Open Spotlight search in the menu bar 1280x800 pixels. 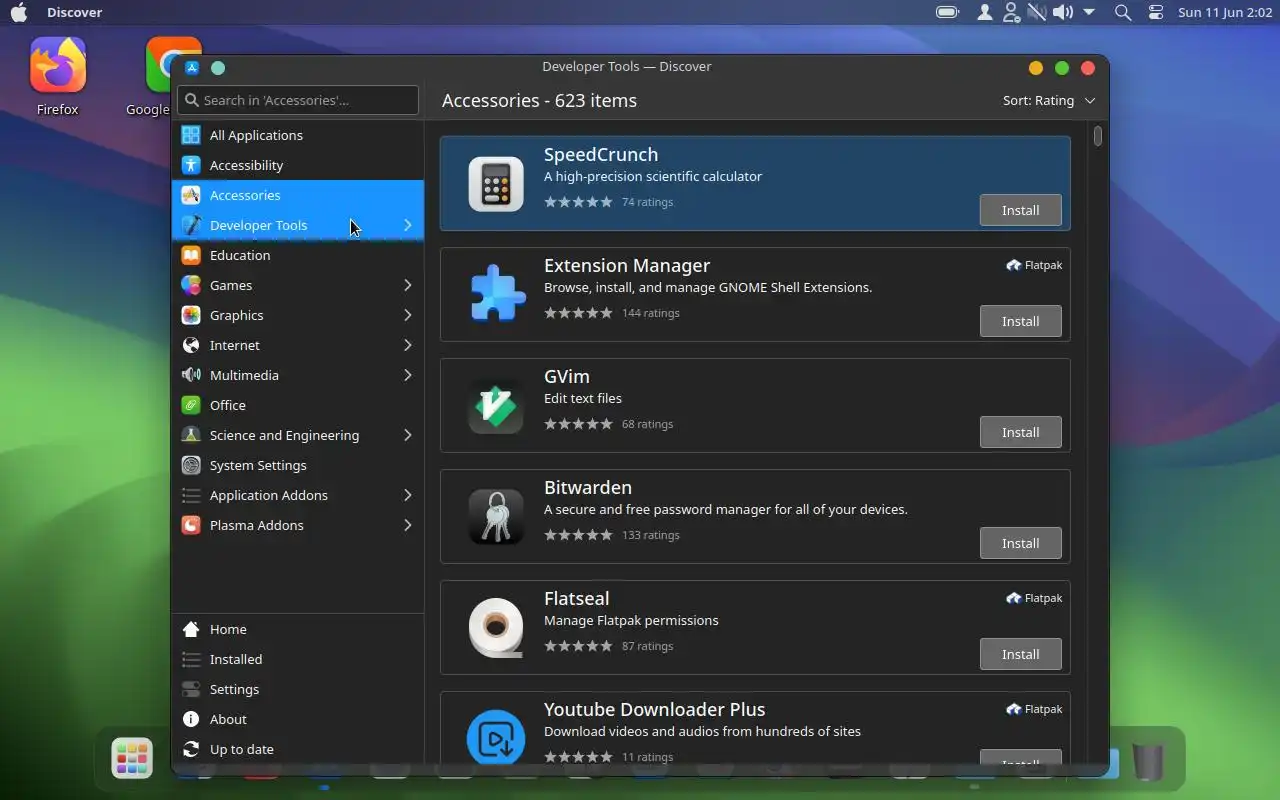pyautogui.click(x=1123, y=12)
